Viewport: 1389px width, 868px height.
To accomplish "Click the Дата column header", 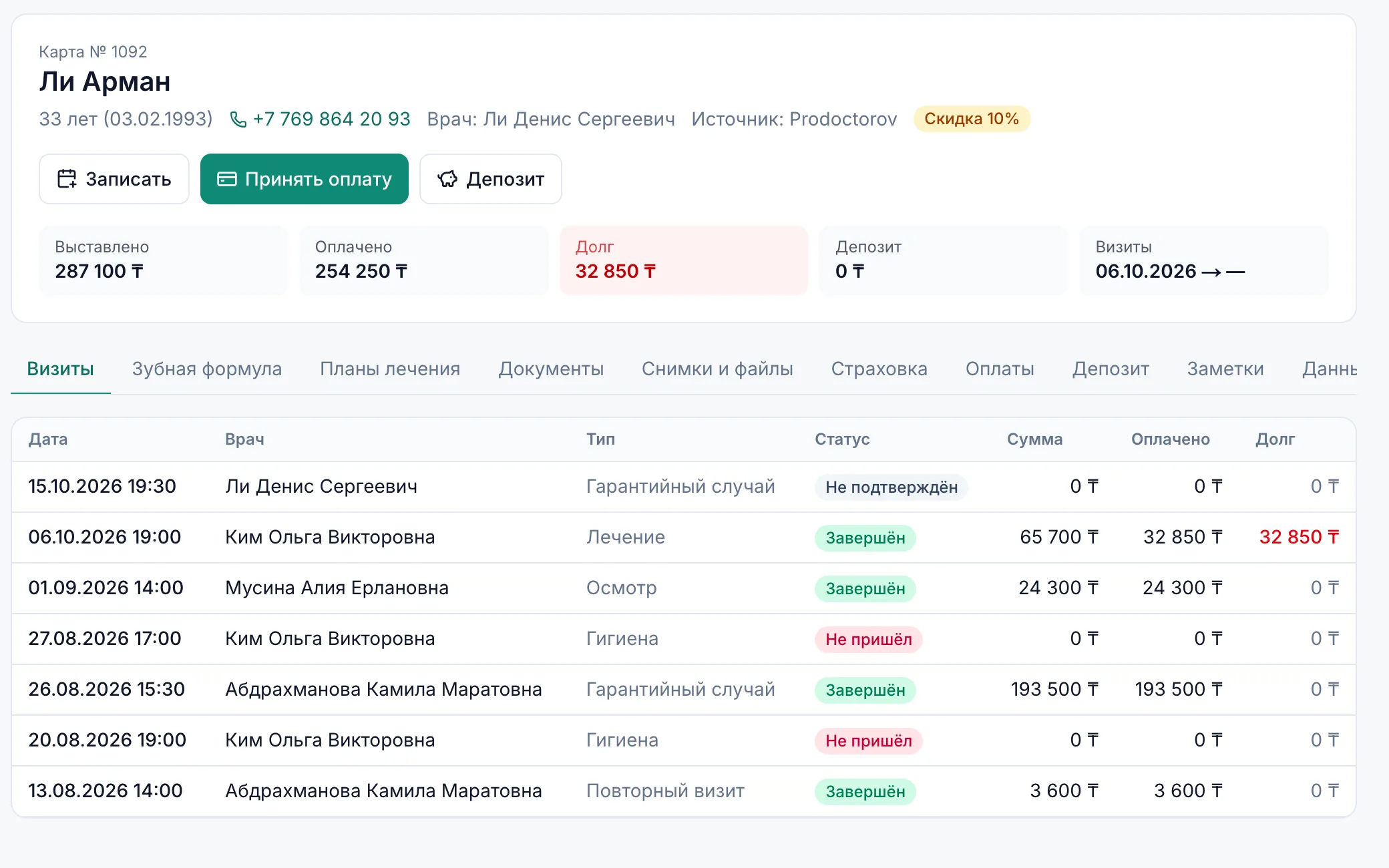I will pyautogui.click(x=48, y=439).
